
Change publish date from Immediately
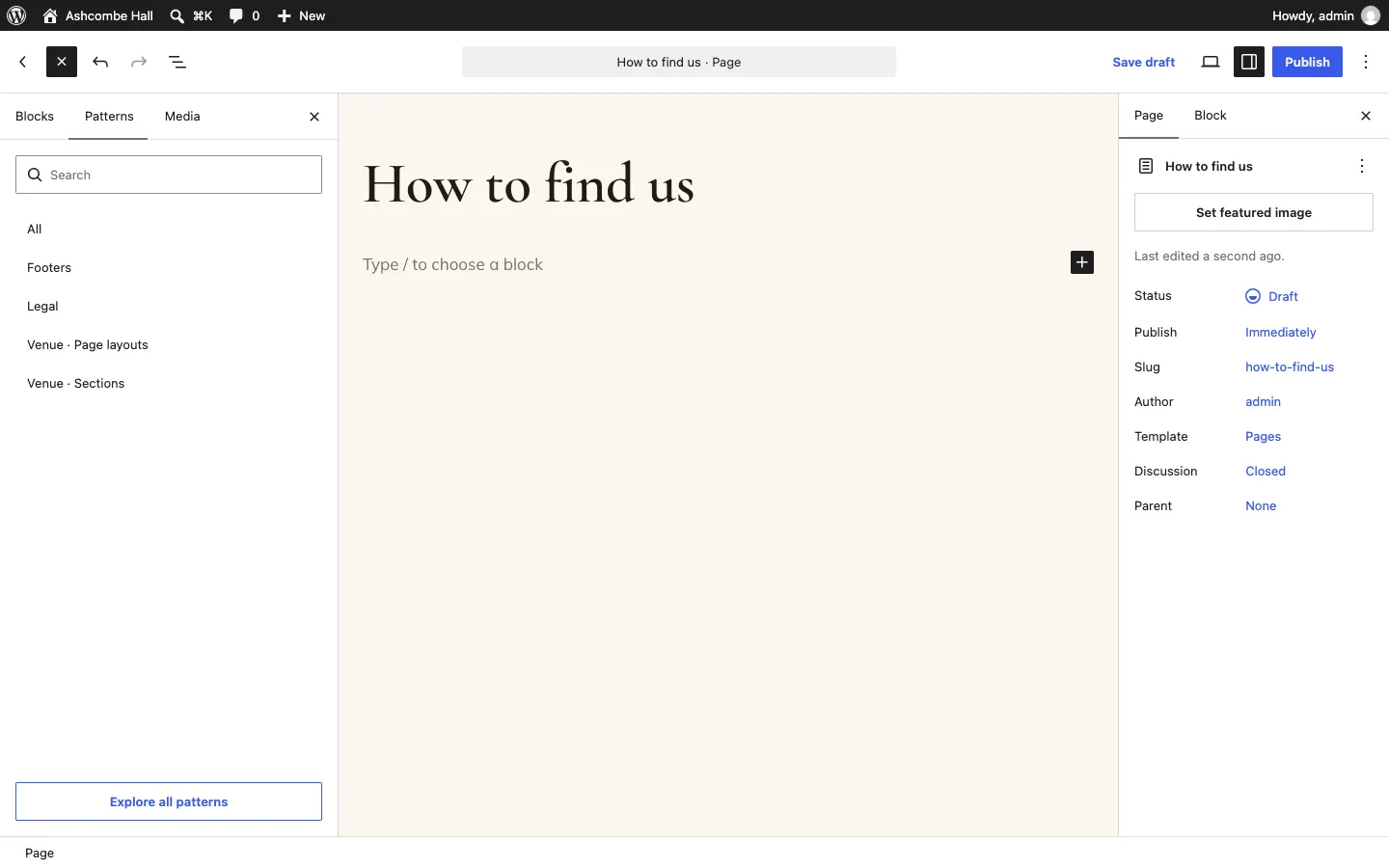[1281, 333]
